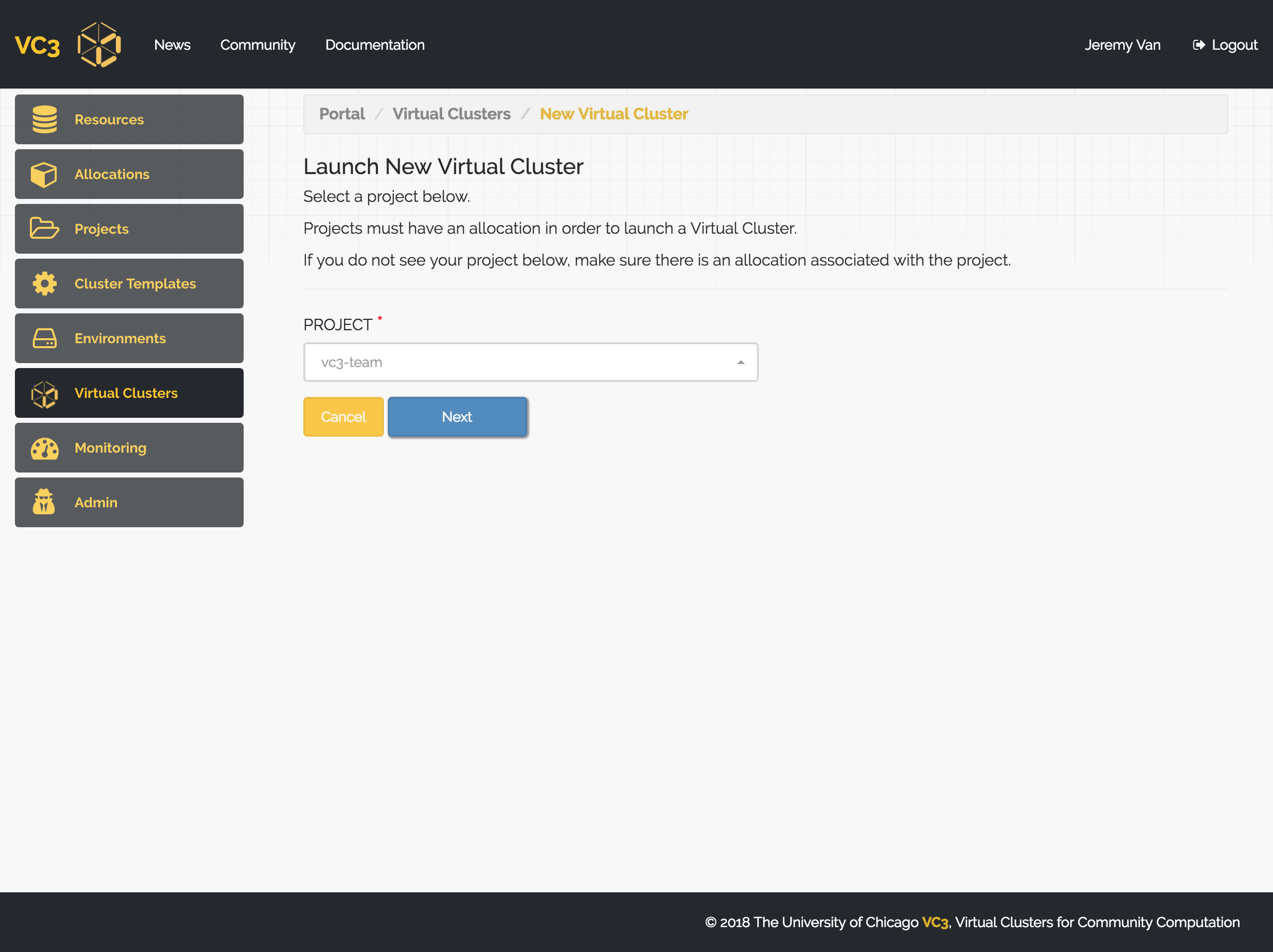This screenshot has height=952, width=1273.
Task: Open the Allocations sidebar section
Action: pyautogui.click(x=129, y=174)
